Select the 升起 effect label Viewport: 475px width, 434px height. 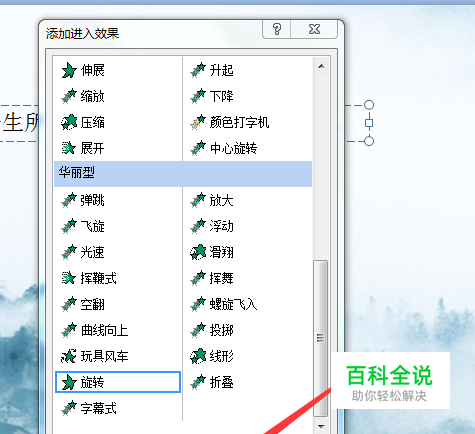point(222,70)
